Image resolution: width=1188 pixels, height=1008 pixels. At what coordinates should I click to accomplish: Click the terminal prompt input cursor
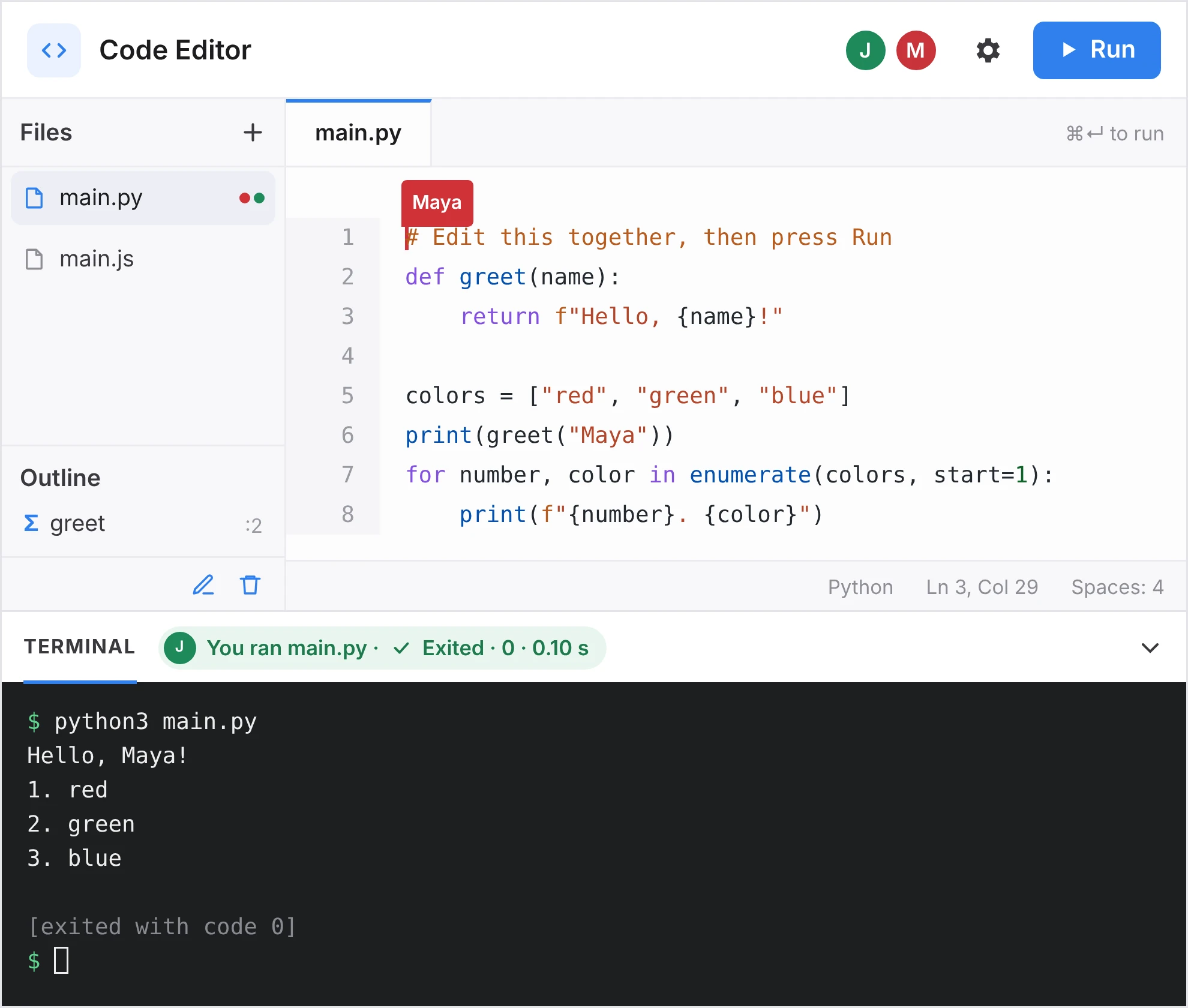pyautogui.click(x=61, y=961)
